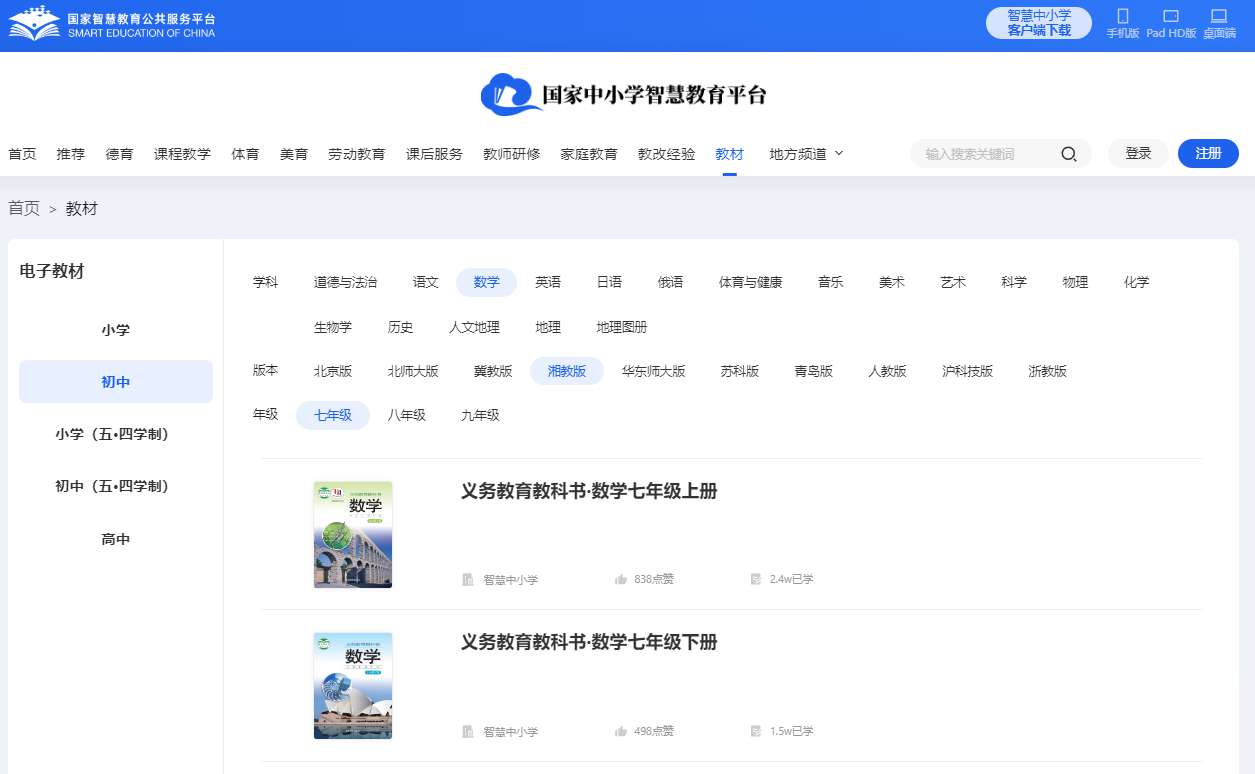Viewport: 1255px width, 774px height.
Task: Open the 教师研修 navigation item
Action: 512,154
